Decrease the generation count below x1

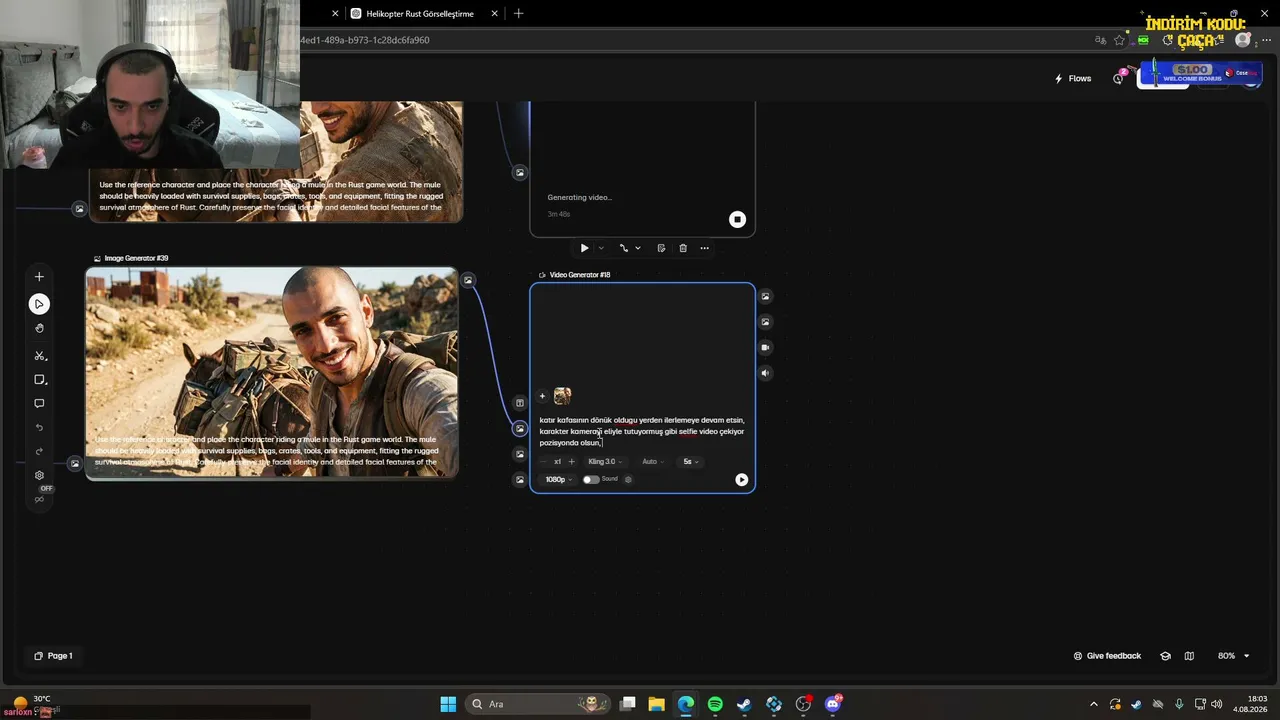[x=543, y=462]
